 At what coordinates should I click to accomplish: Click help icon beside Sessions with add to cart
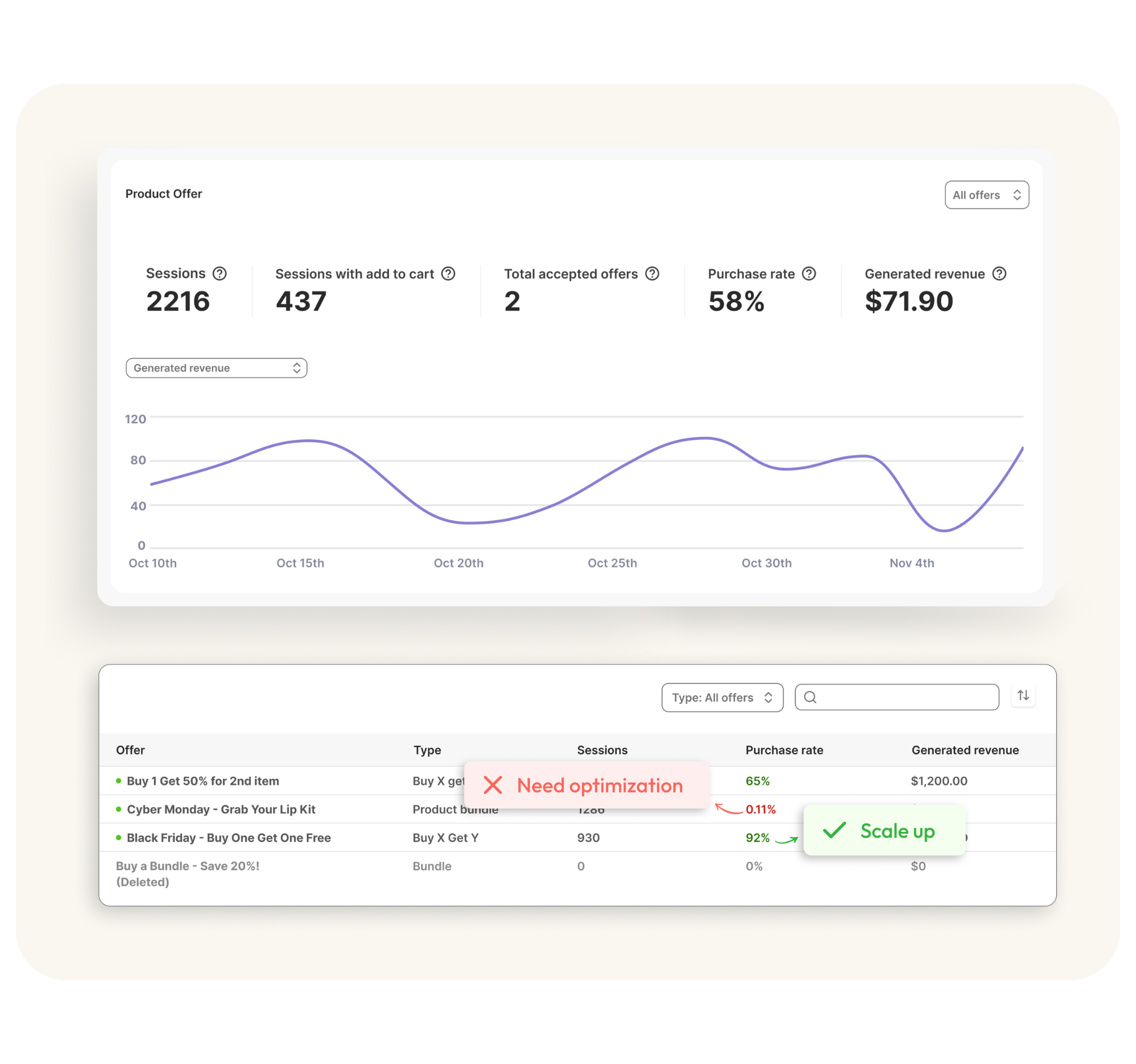449,273
